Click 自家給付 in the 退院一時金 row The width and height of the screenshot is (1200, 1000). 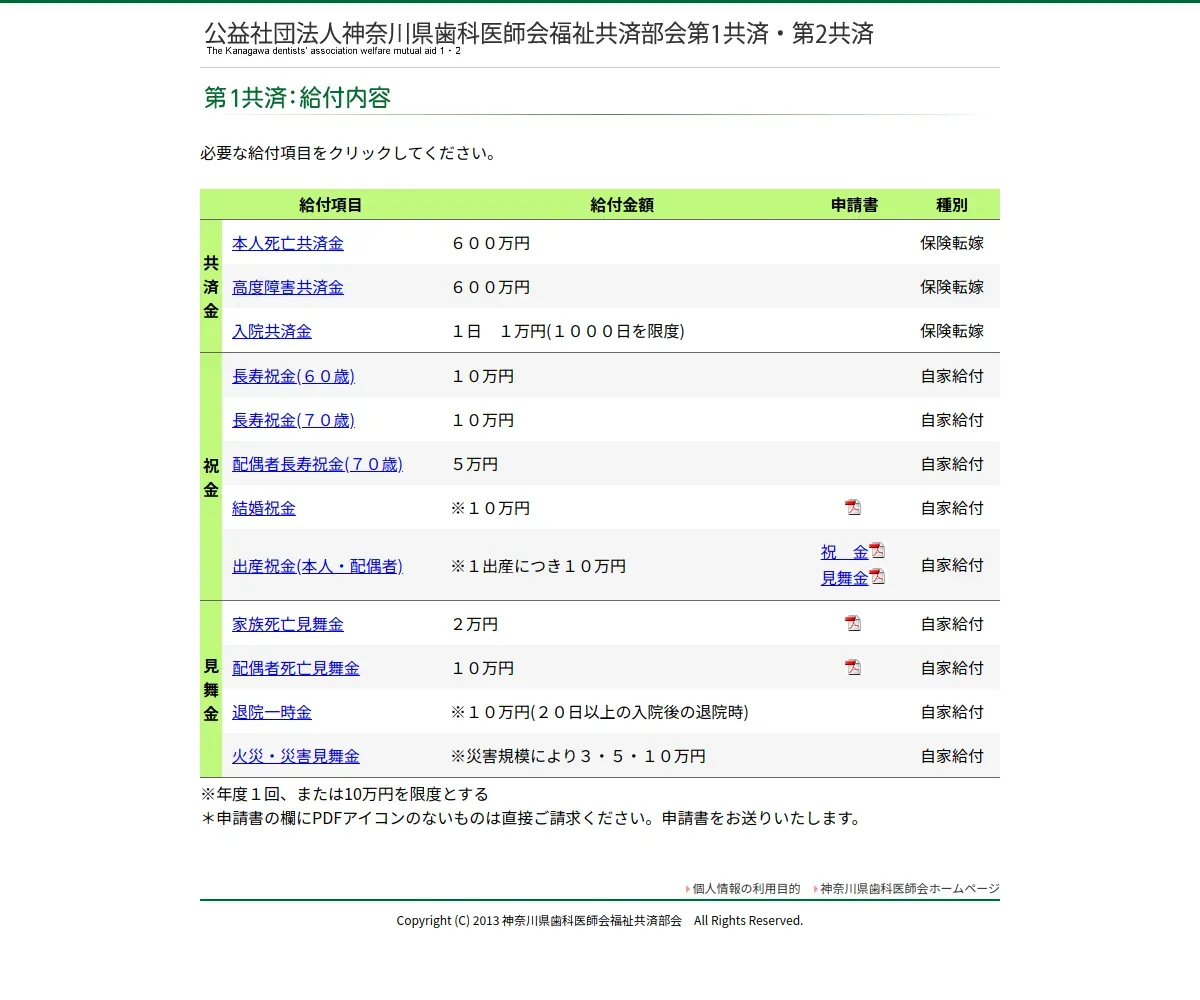point(952,712)
